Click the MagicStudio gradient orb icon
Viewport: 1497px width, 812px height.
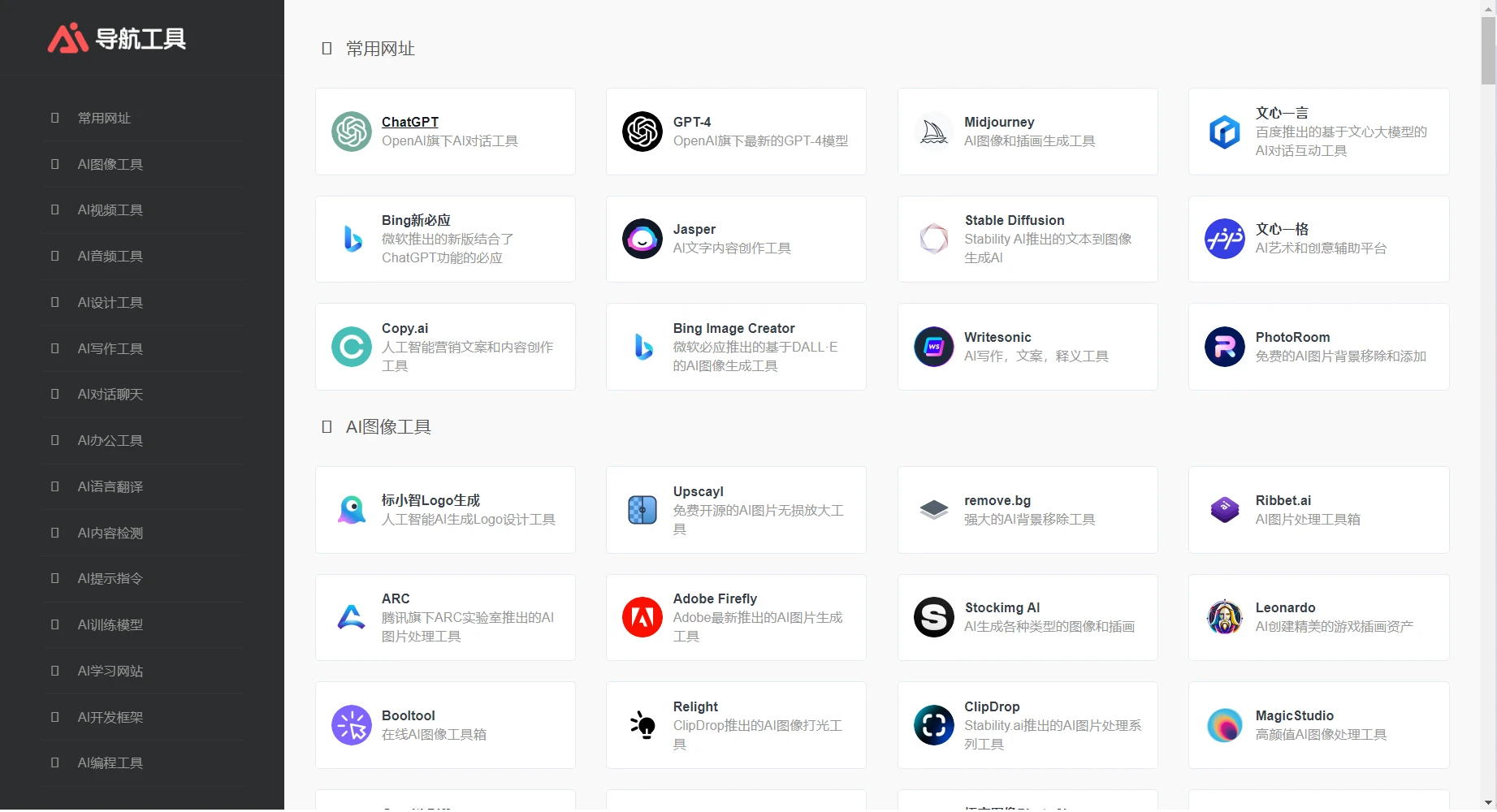[x=1225, y=725]
